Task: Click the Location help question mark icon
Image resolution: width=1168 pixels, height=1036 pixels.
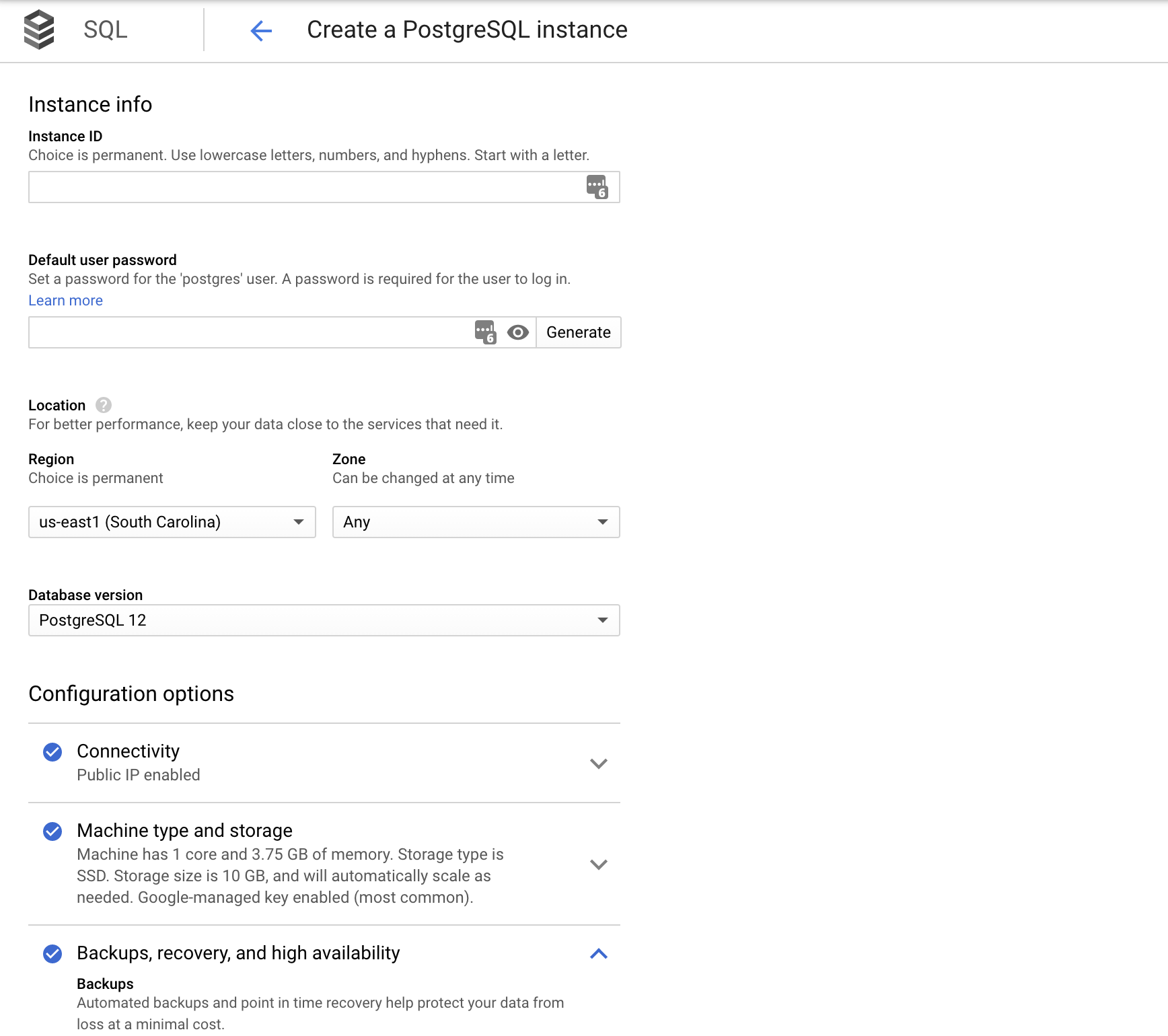Action: click(104, 405)
